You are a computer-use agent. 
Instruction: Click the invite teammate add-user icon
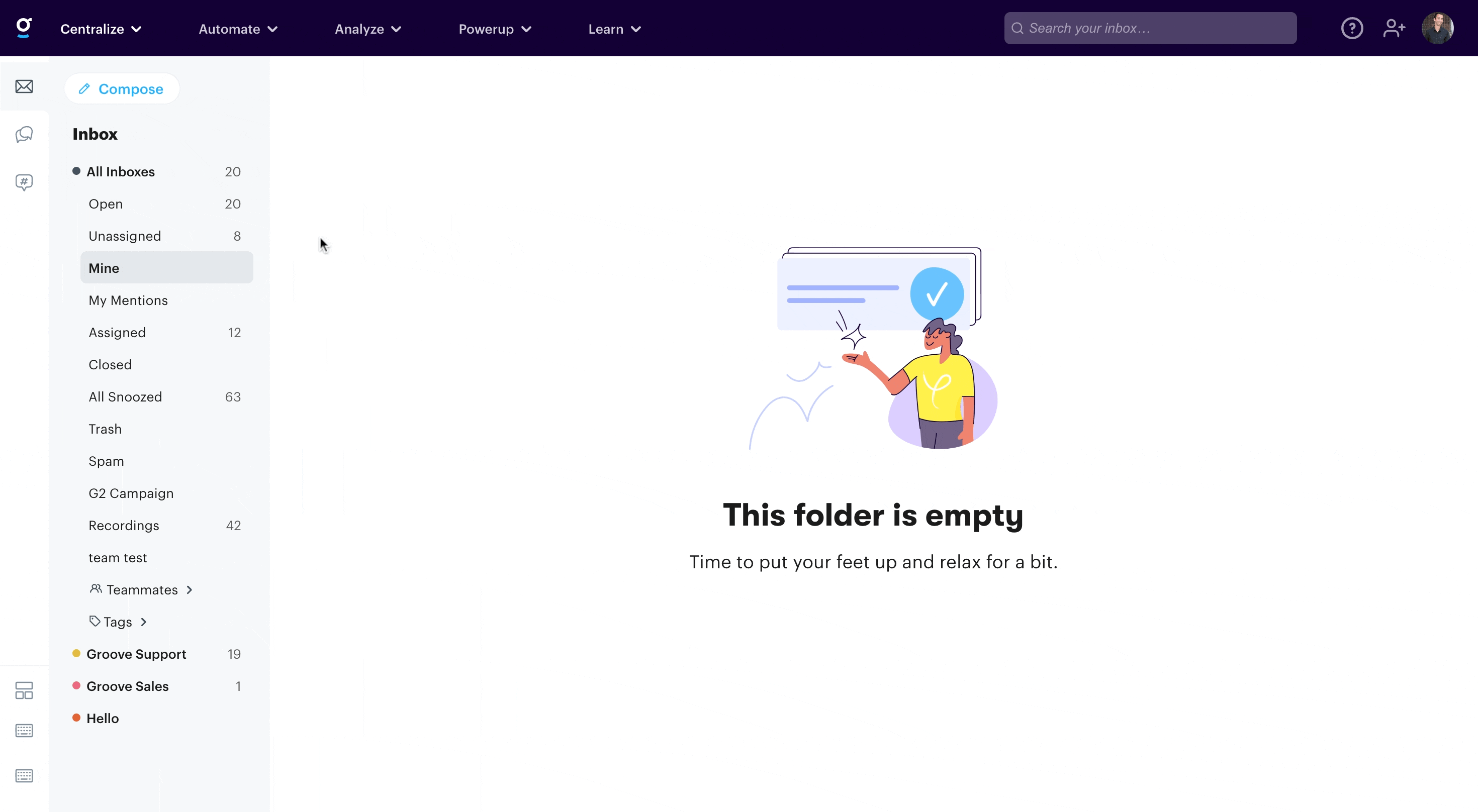(x=1394, y=28)
